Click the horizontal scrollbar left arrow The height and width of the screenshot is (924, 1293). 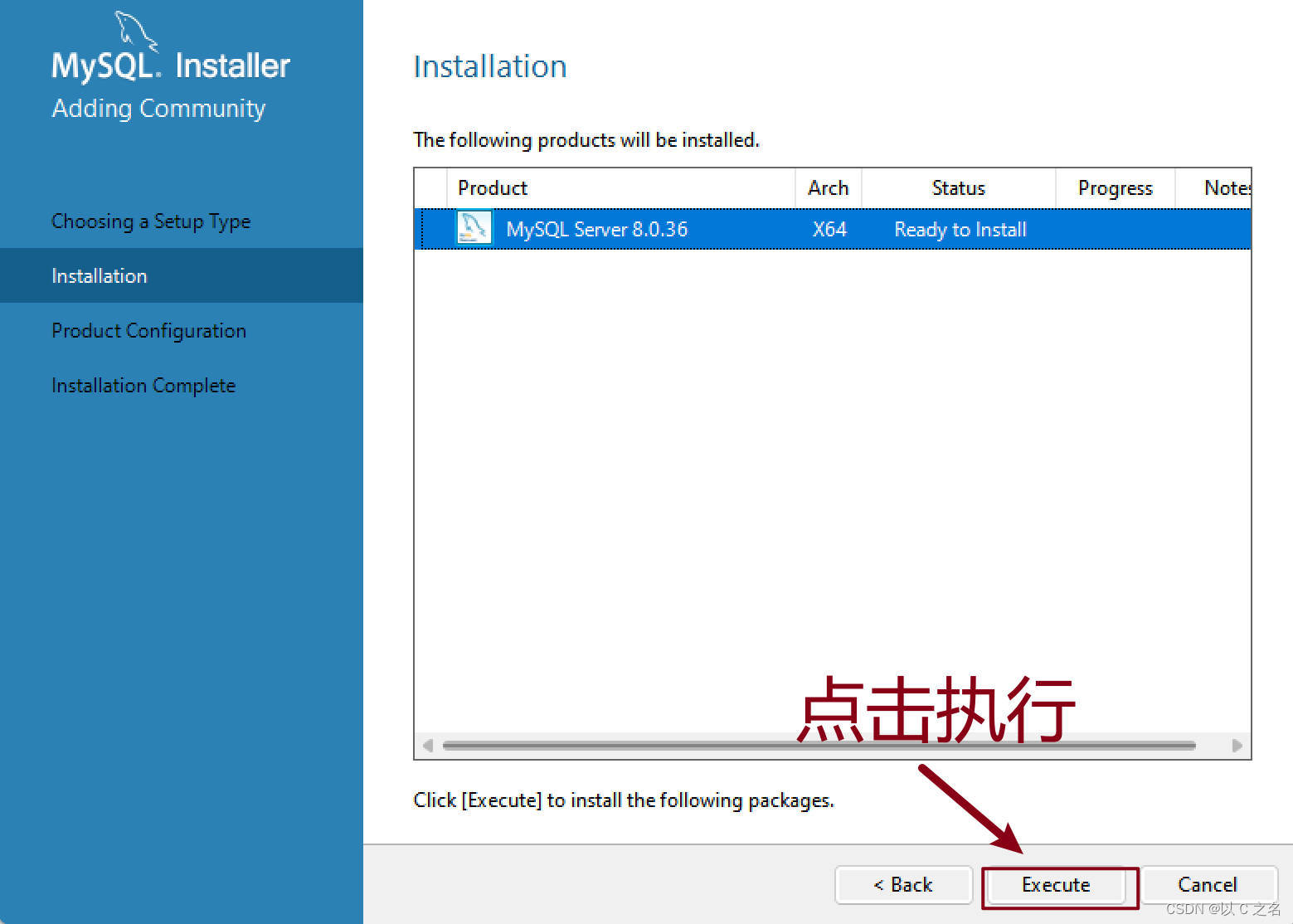coord(427,745)
